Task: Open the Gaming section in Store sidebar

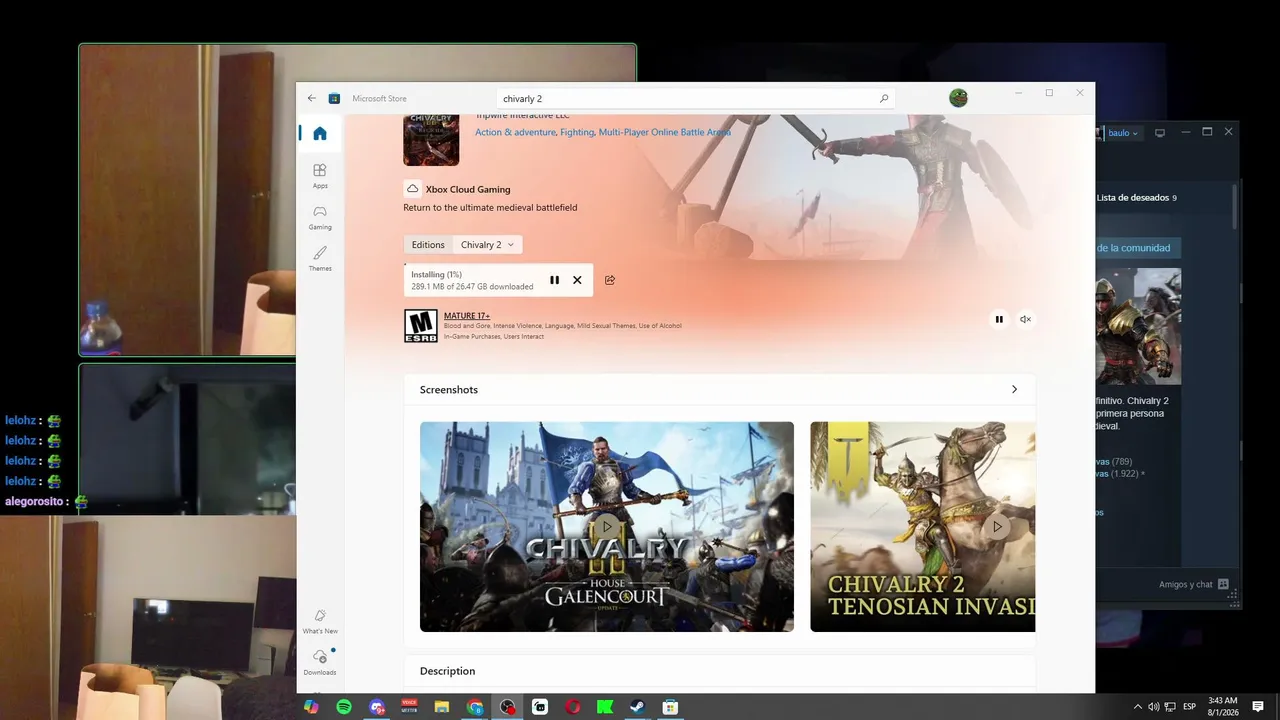Action: 320,217
